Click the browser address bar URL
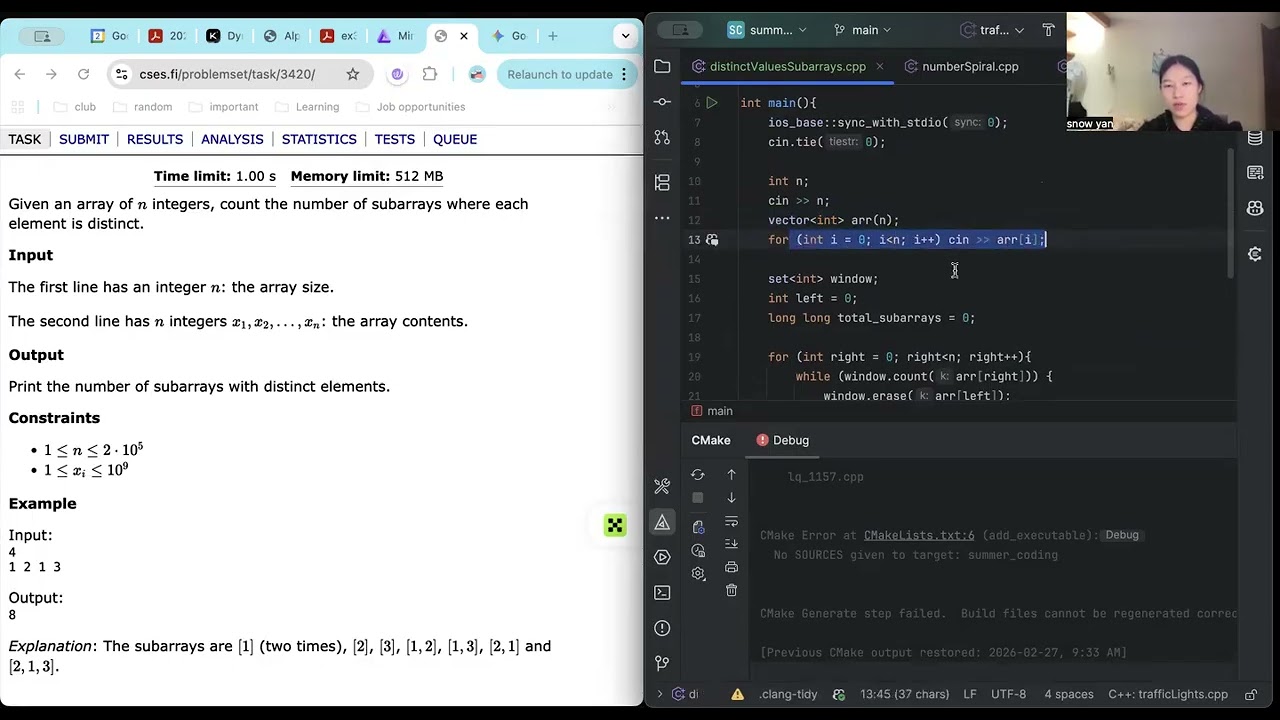The image size is (1280, 720). click(227, 74)
